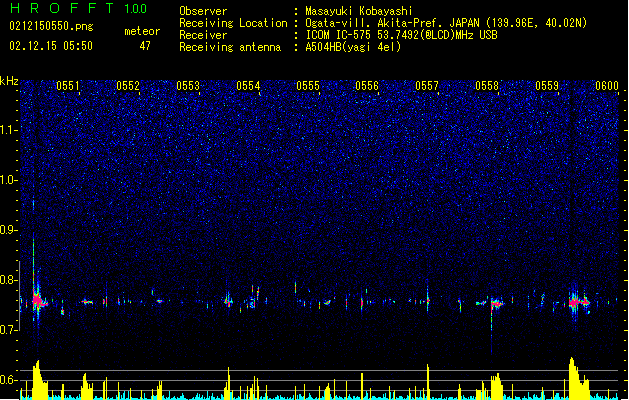Click the 'meteor' label
Image resolution: width=629 pixels, height=400 pixels.
coord(142,31)
